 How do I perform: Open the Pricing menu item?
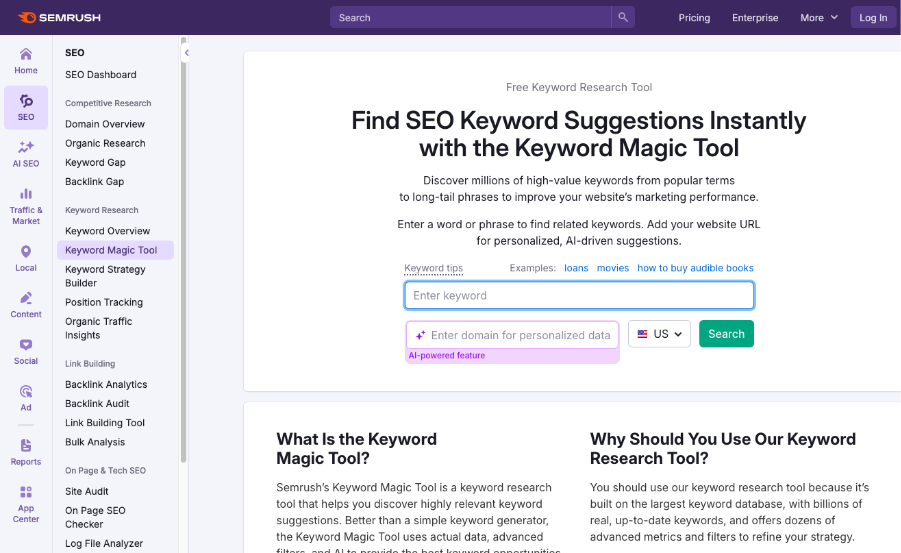[x=694, y=17]
